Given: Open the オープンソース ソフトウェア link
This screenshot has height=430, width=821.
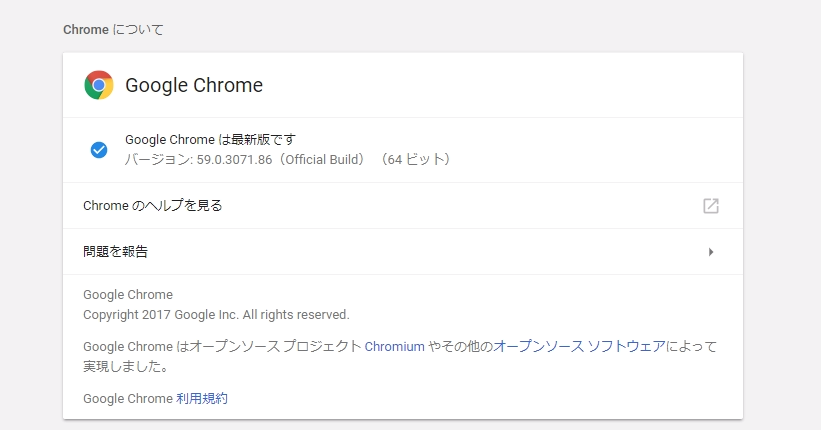Looking at the screenshot, I should point(579,347).
